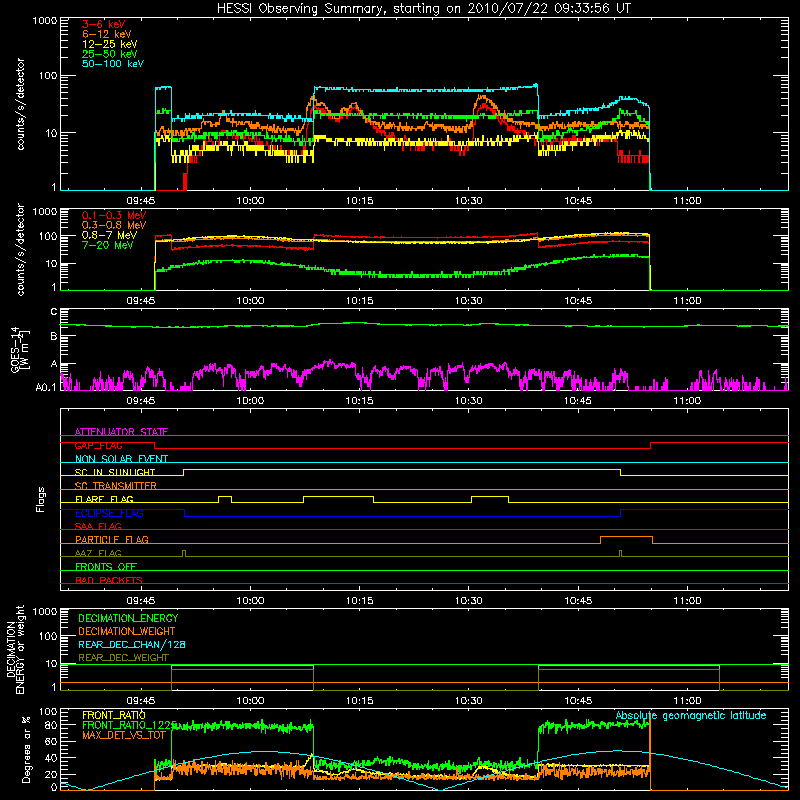Click the ECLIPSE_FLAG label
800x800 pixels.
(109, 513)
